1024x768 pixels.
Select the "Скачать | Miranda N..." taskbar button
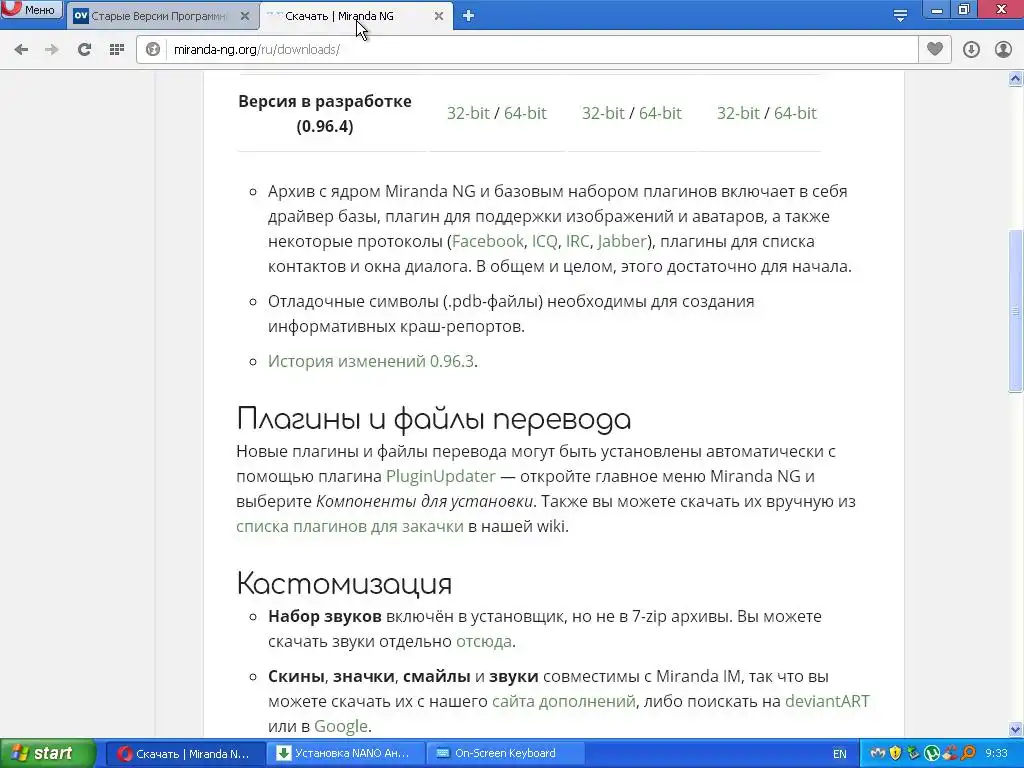click(185, 754)
